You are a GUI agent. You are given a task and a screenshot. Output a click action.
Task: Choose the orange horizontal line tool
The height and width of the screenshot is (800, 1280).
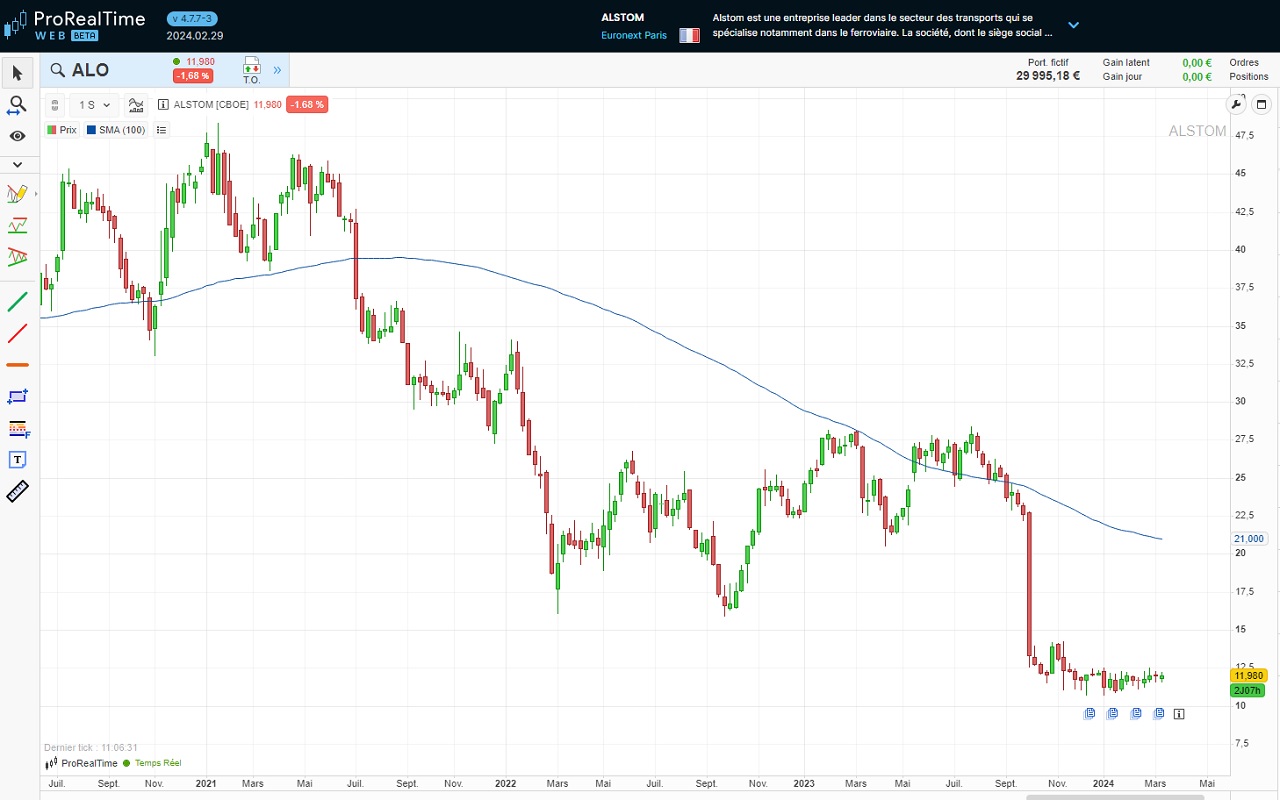coord(17,365)
